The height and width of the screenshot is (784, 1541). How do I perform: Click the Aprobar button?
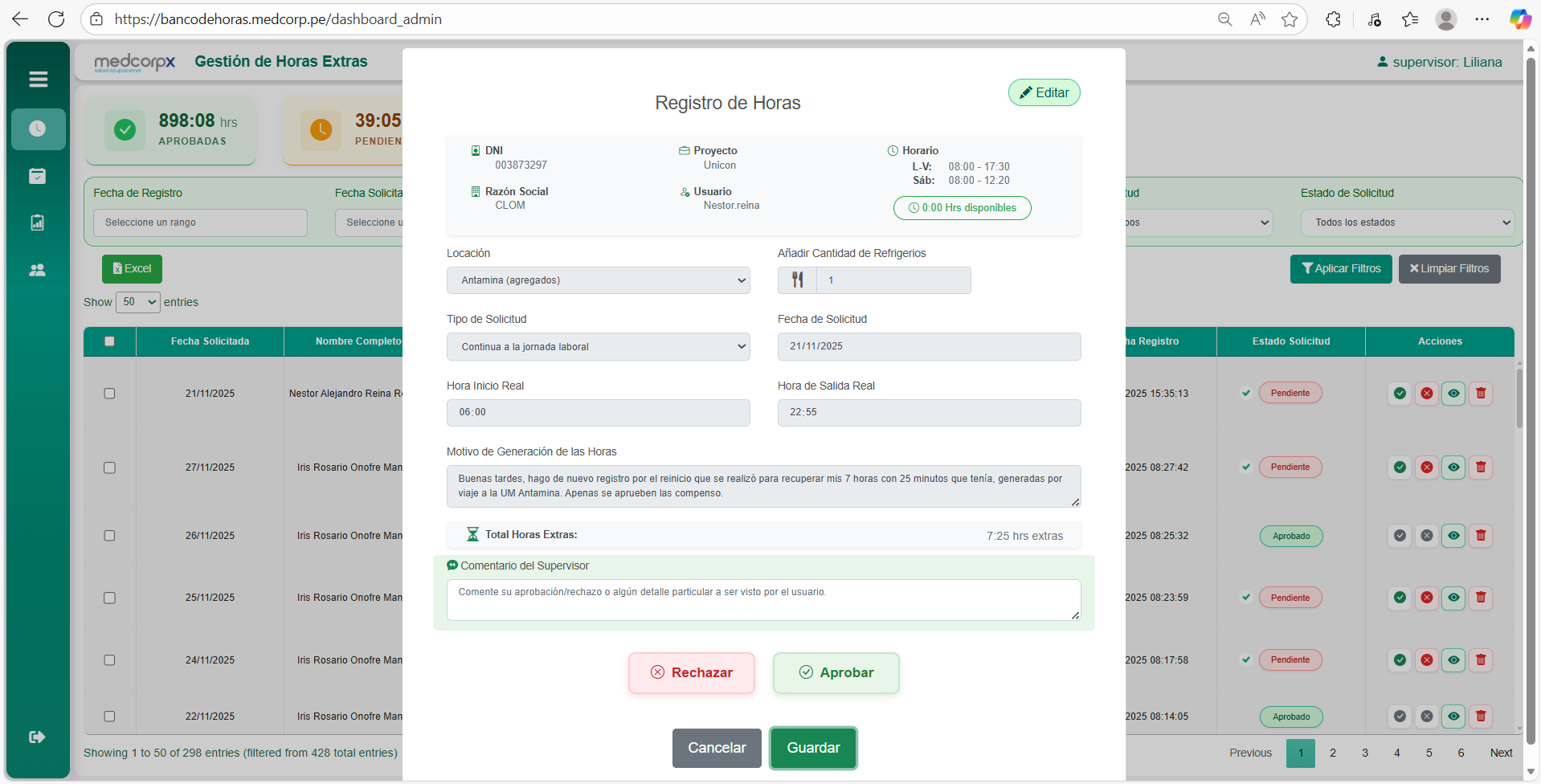coord(836,673)
